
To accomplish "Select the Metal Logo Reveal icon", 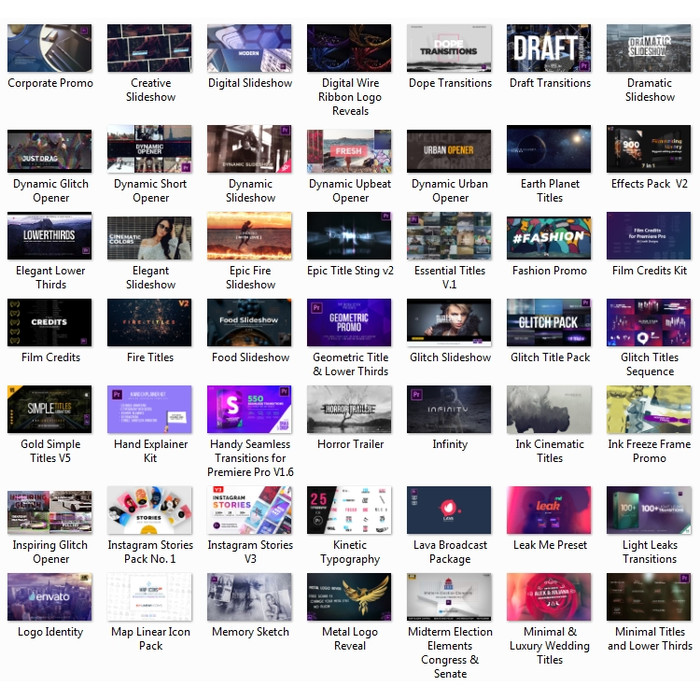I will (x=350, y=597).
